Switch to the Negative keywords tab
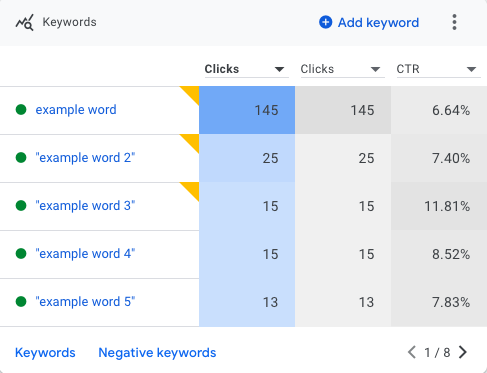 157,353
